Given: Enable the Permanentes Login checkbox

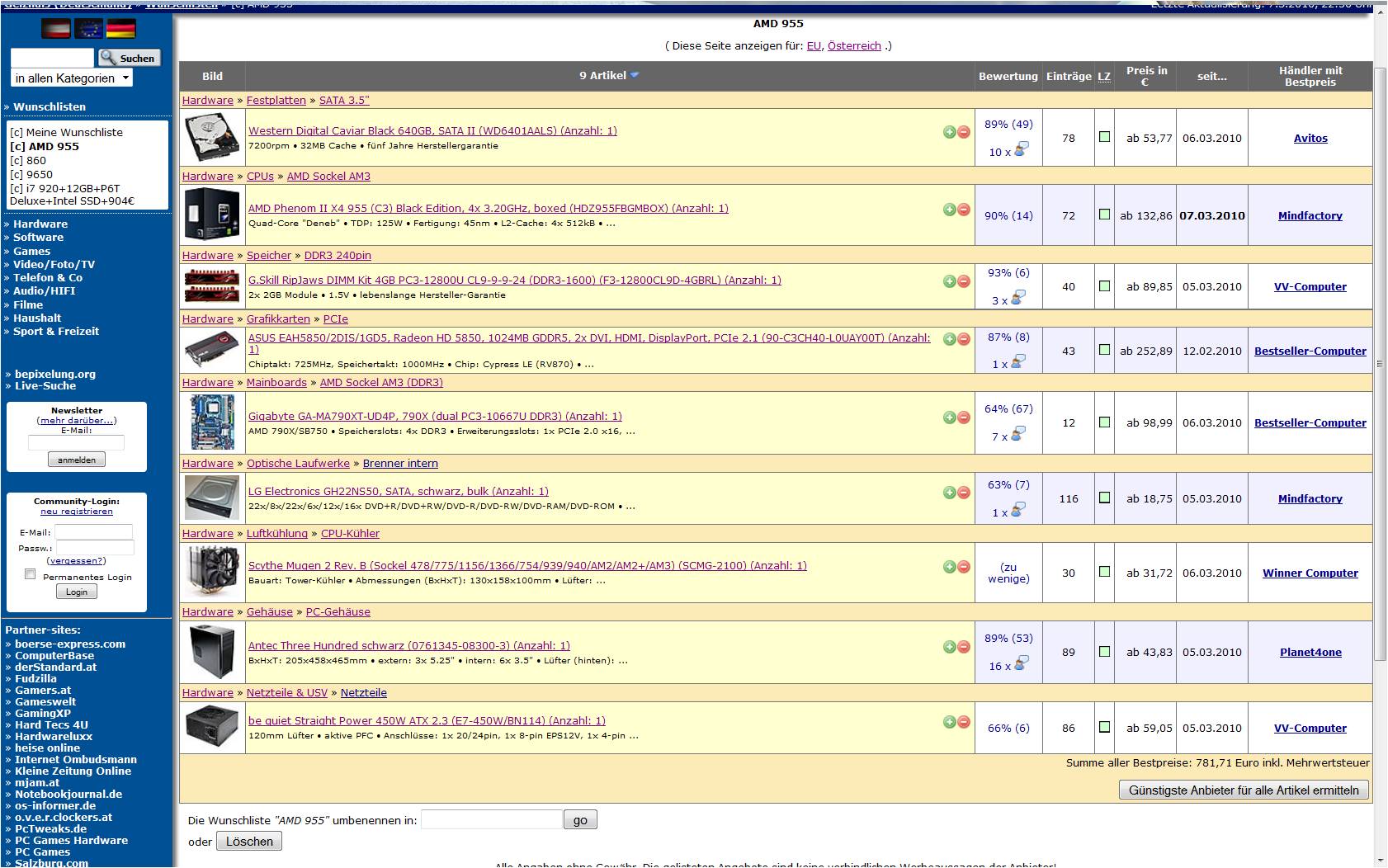Looking at the screenshot, I should (31, 574).
